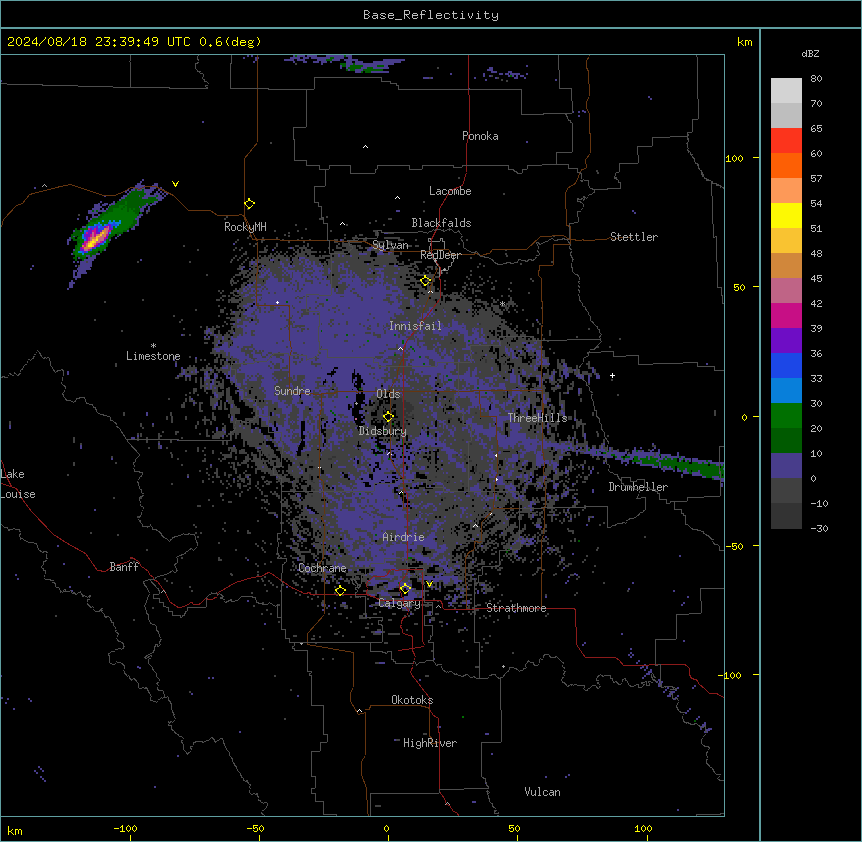Click the RockyMH label
This screenshot has width=862, height=842.
(x=245, y=227)
